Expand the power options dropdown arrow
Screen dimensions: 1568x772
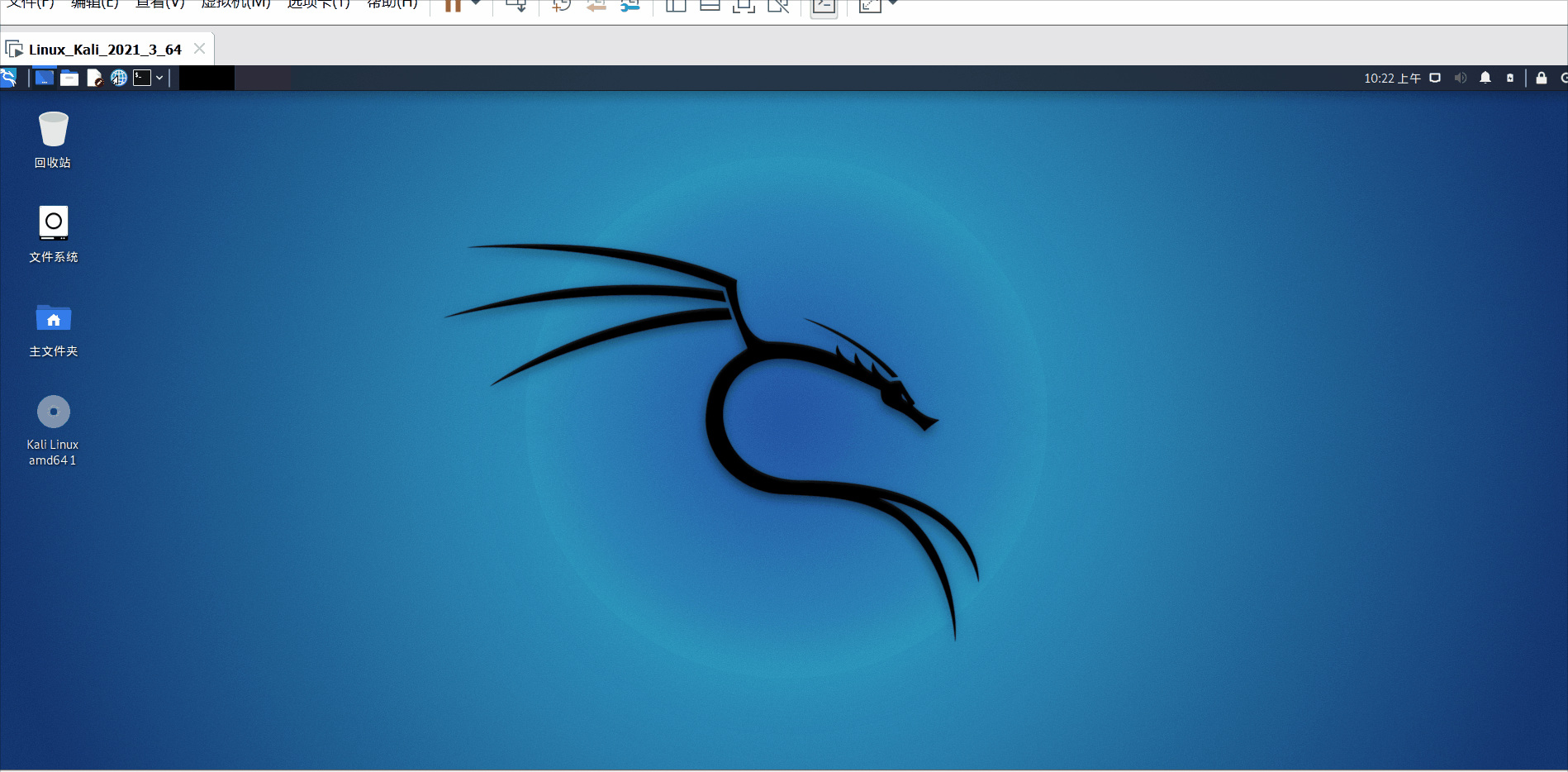point(476,3)
